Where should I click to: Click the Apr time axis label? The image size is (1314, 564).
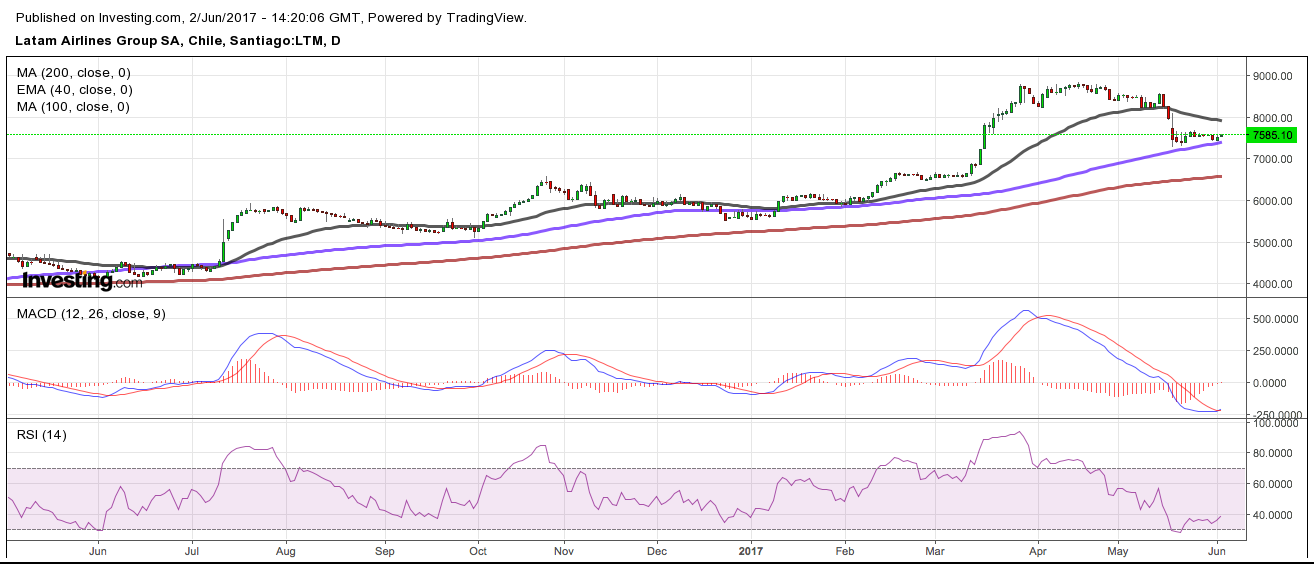1038,550
